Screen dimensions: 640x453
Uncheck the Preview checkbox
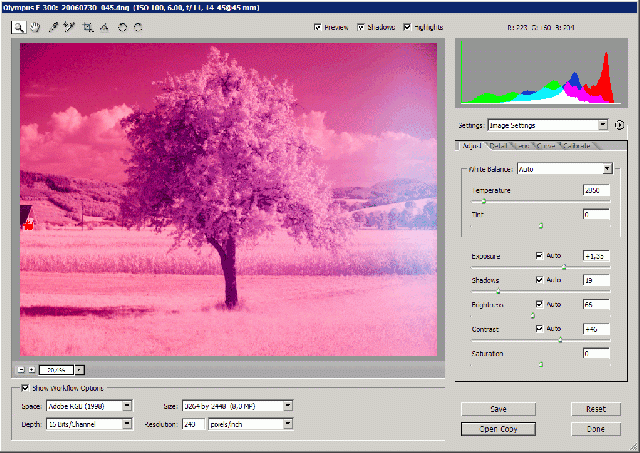coord(319,27)
